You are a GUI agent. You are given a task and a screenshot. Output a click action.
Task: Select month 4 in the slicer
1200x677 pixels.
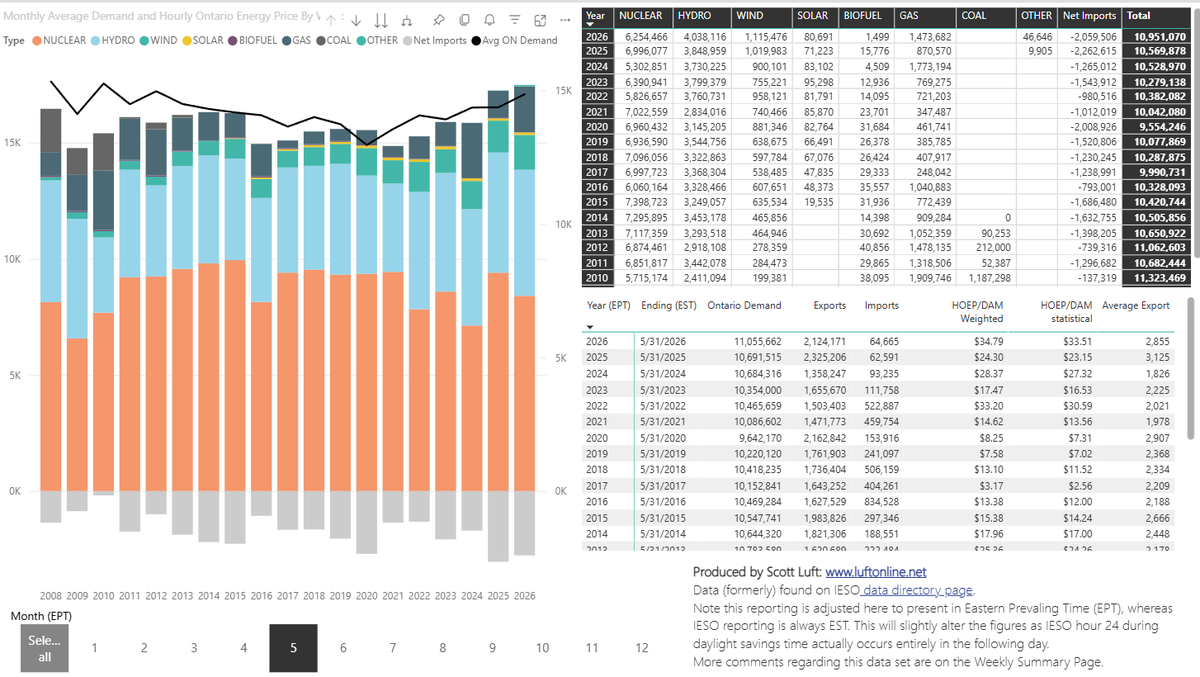coord(244,648)
